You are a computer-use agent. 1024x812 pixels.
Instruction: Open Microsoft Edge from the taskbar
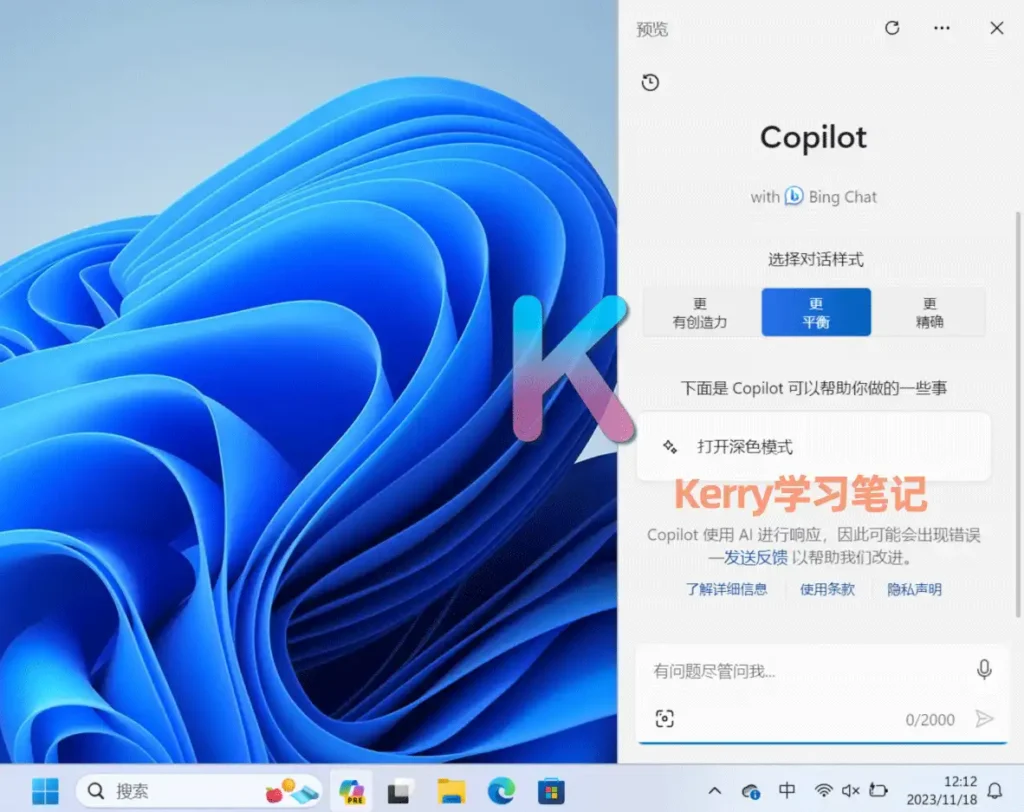click(501, 791)
